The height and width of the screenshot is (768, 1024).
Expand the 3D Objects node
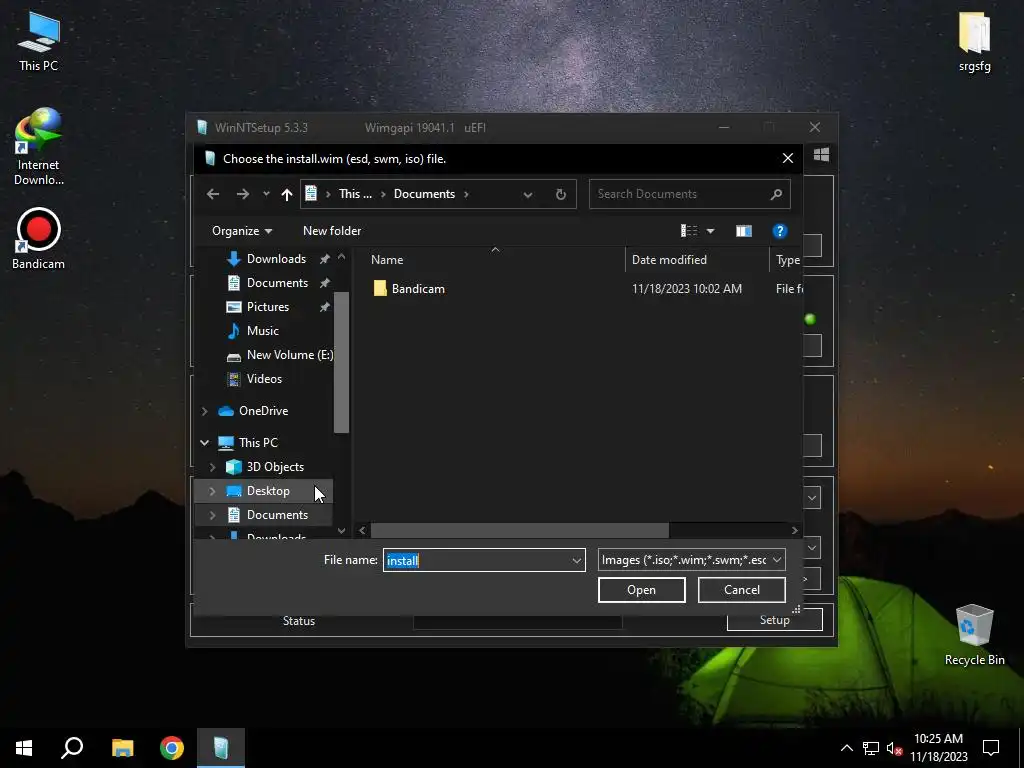[212, 467]
